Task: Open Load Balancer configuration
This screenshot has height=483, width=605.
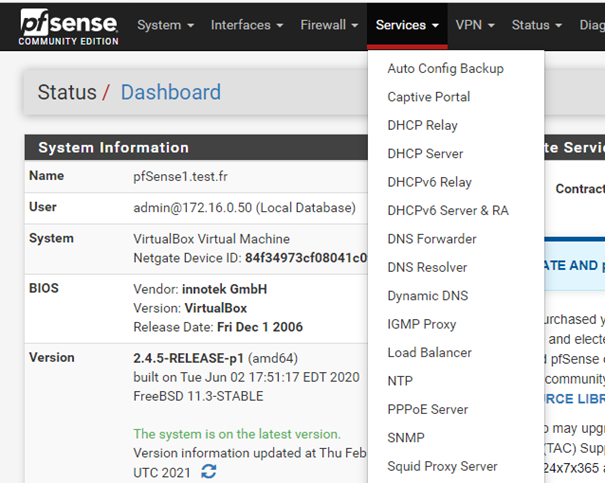Action: [429, 353]
